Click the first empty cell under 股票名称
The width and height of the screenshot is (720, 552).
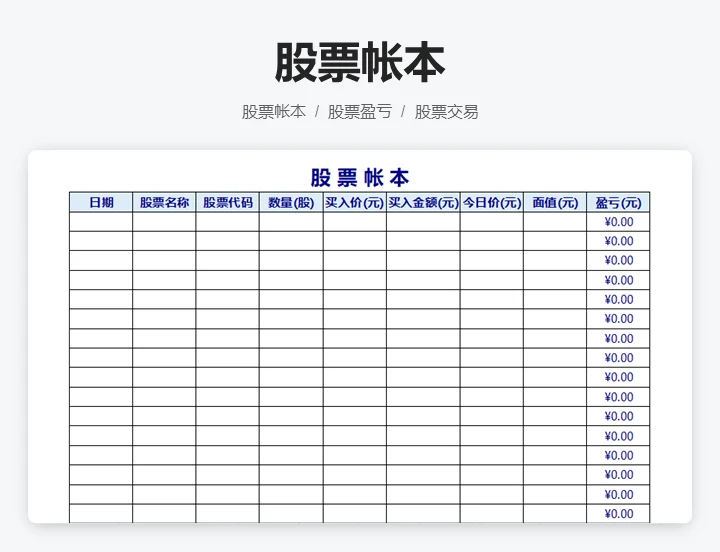point(164,222)
